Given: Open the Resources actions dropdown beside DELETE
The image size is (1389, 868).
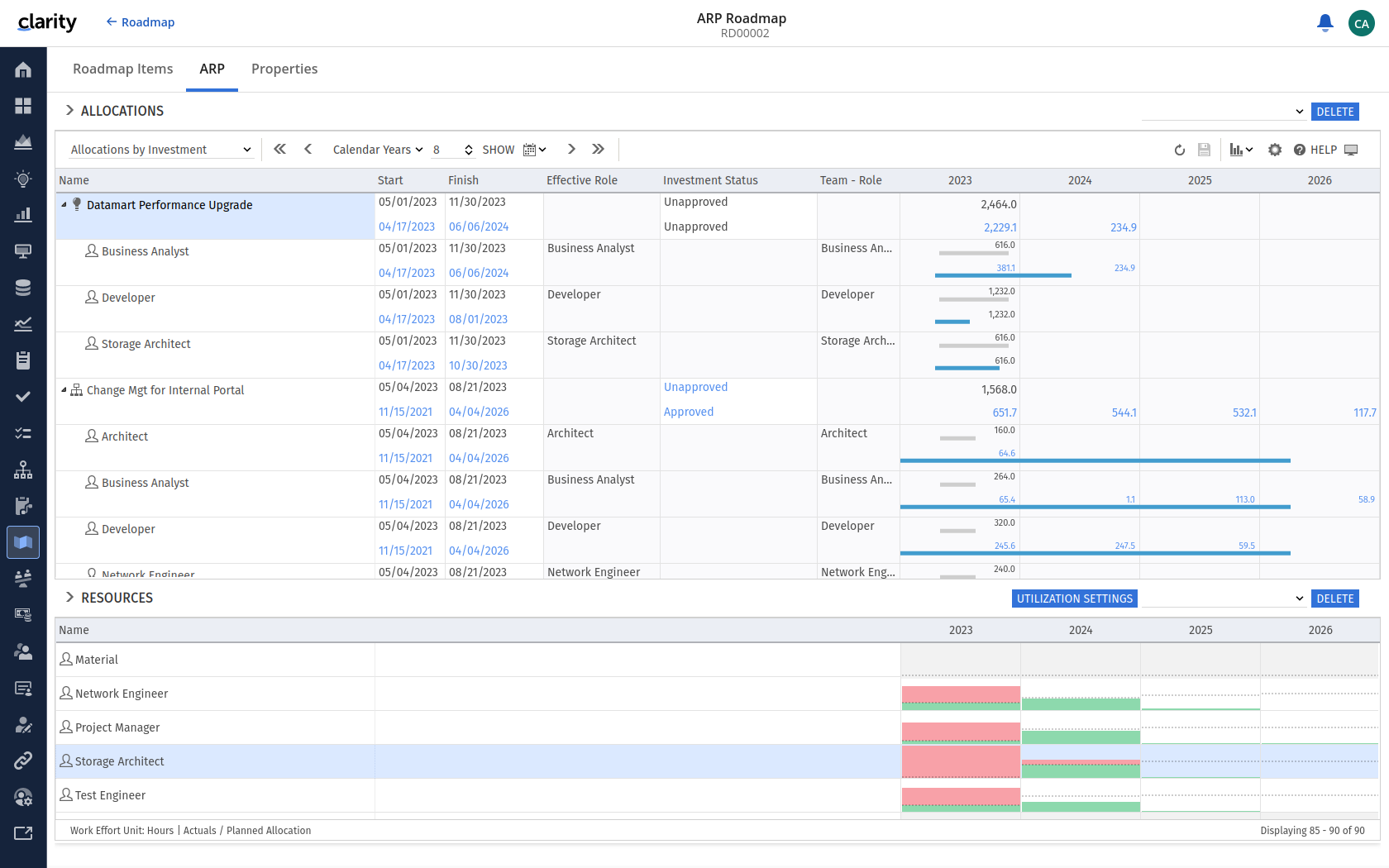Looking at the screenshot, I should click(x=1223, y=599).
